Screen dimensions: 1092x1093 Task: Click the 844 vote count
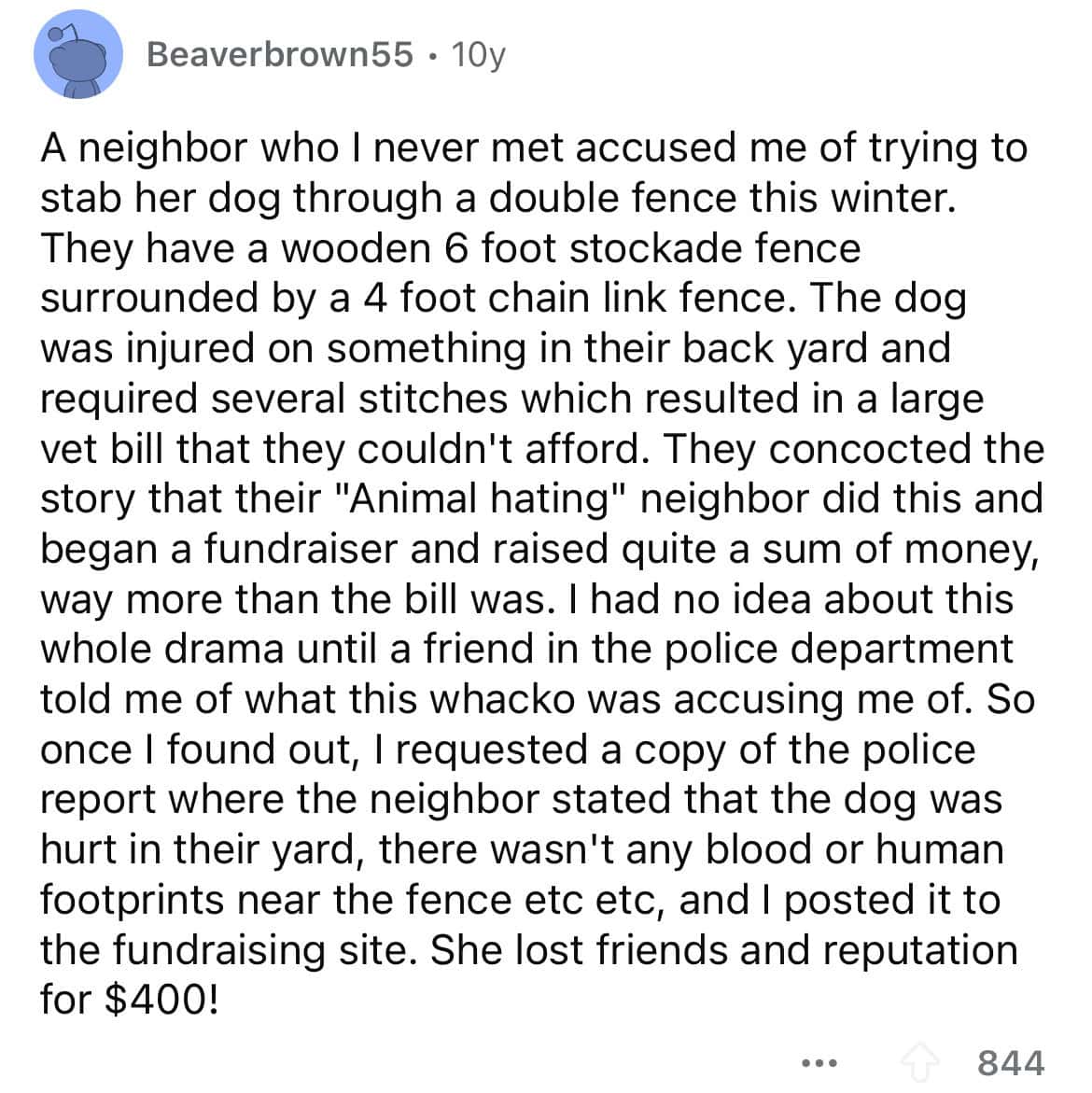click(x=1011, y=1062)
